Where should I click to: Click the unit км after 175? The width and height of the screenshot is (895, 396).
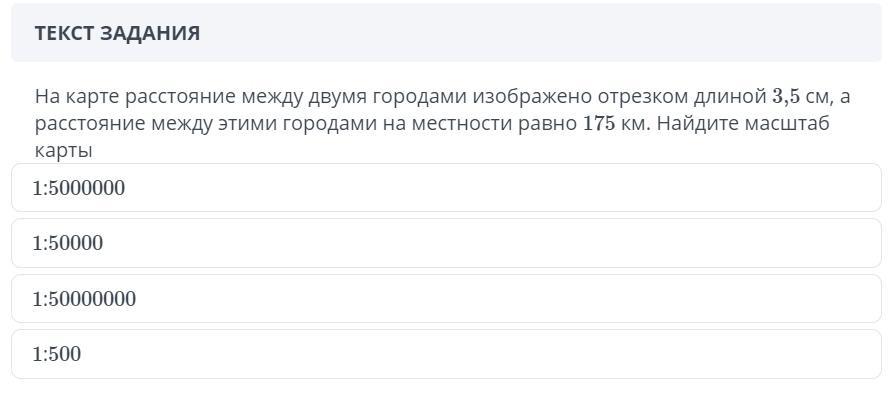tap(635, 124)
